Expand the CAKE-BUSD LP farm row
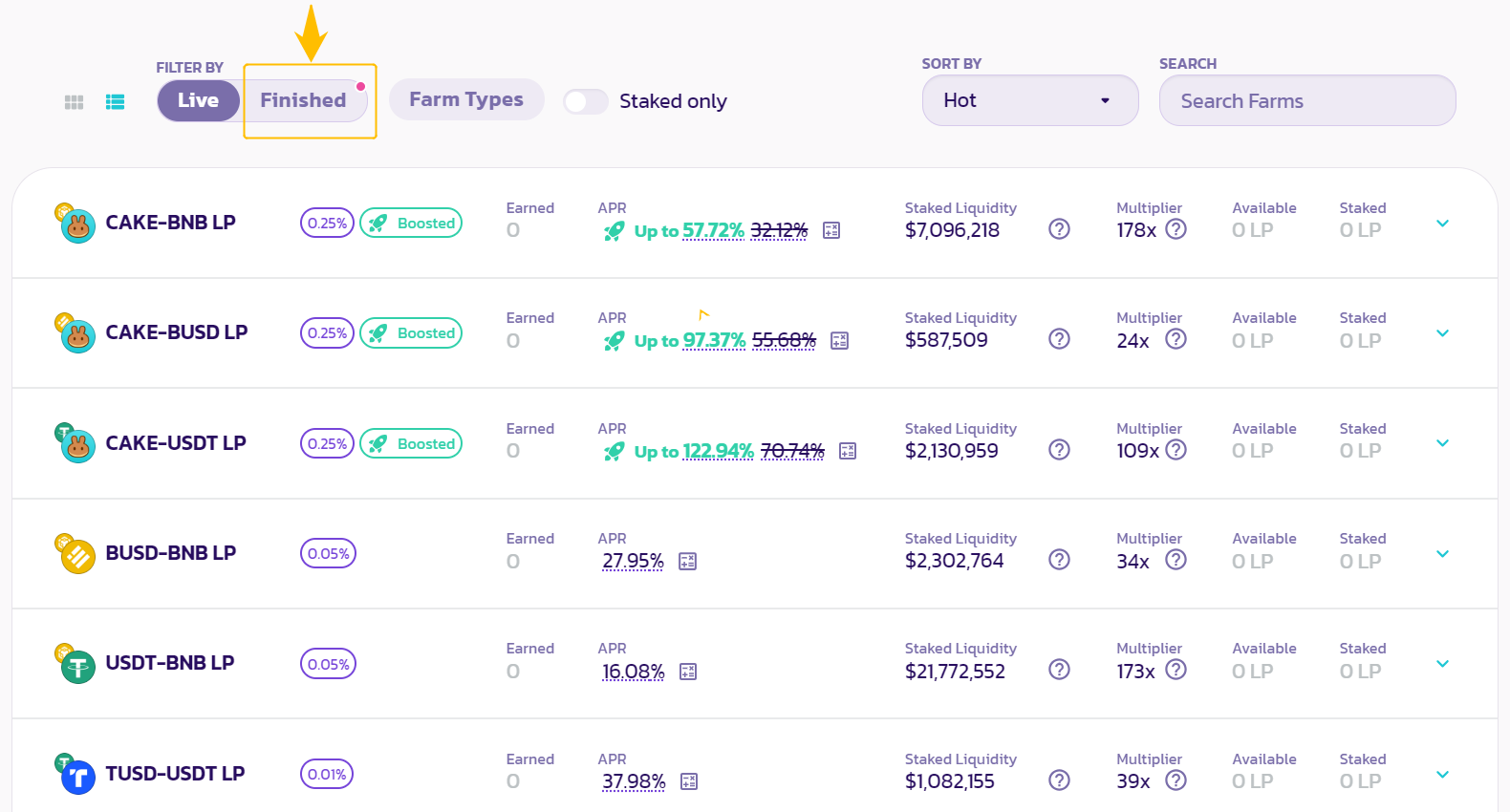The height and width of the screenshot is (812, 1510). click(1443, 333)
